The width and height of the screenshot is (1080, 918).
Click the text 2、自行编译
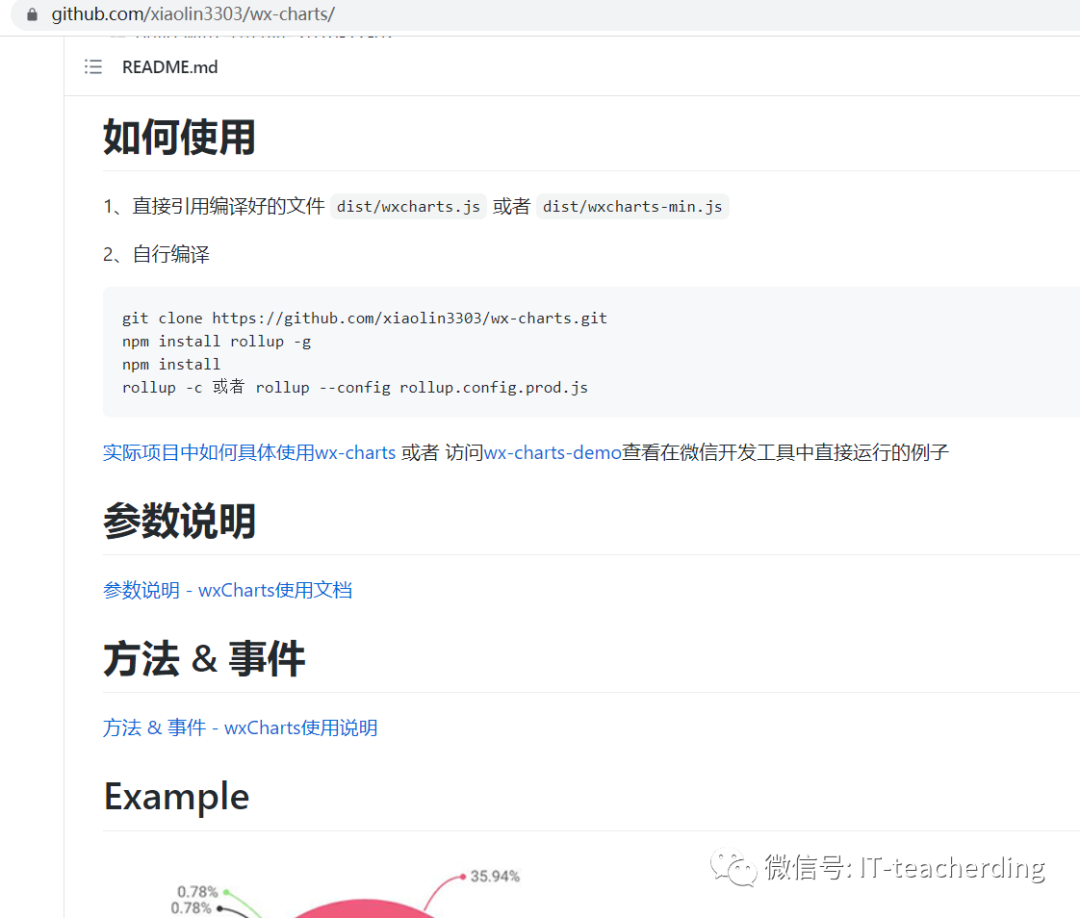[x=156, y=255]
